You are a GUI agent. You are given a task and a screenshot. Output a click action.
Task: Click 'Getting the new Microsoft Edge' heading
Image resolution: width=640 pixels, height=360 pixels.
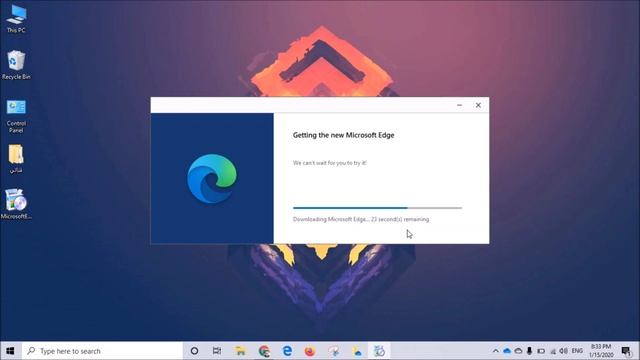(x=343, y=135)
